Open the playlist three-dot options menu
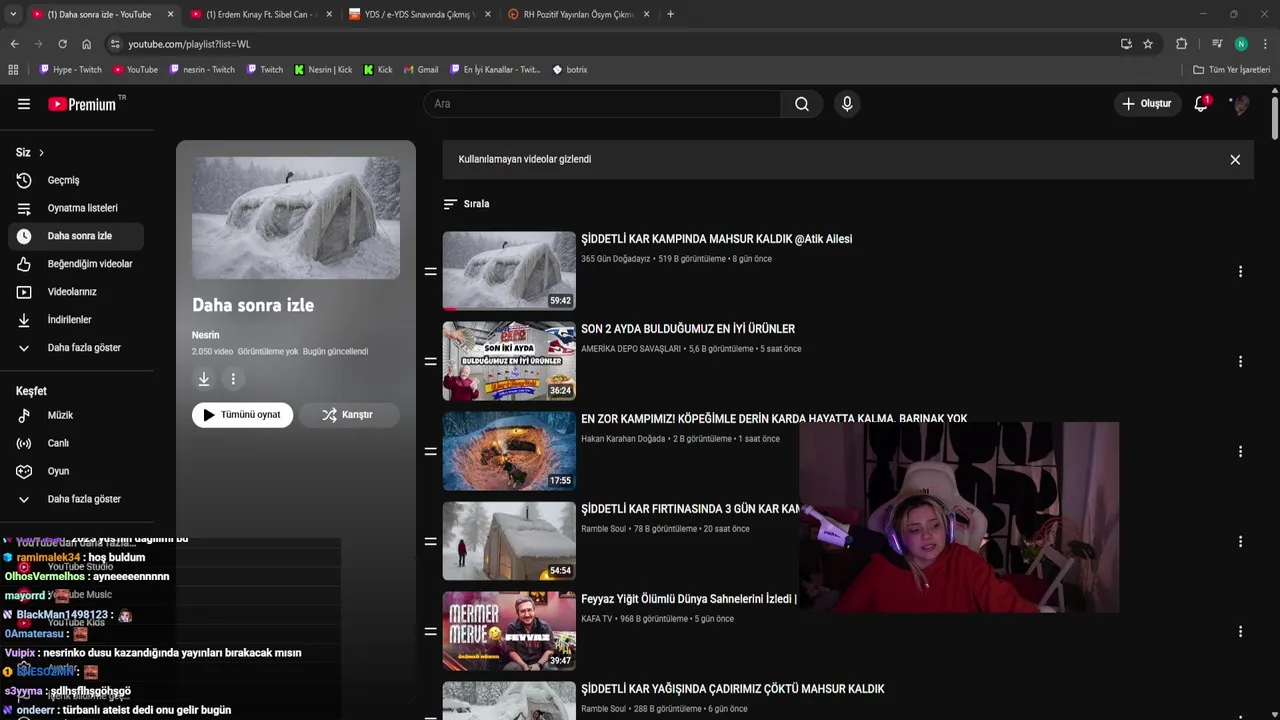 pos(233,379)
